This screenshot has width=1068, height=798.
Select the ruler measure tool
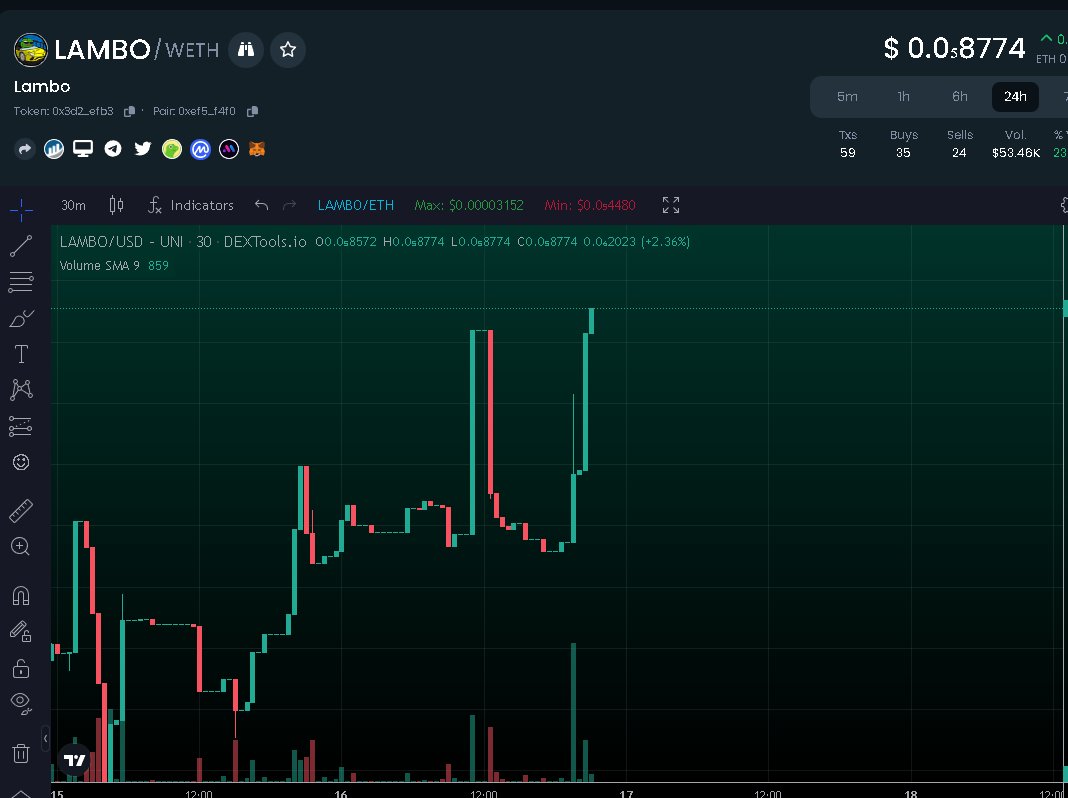[21, 511]
